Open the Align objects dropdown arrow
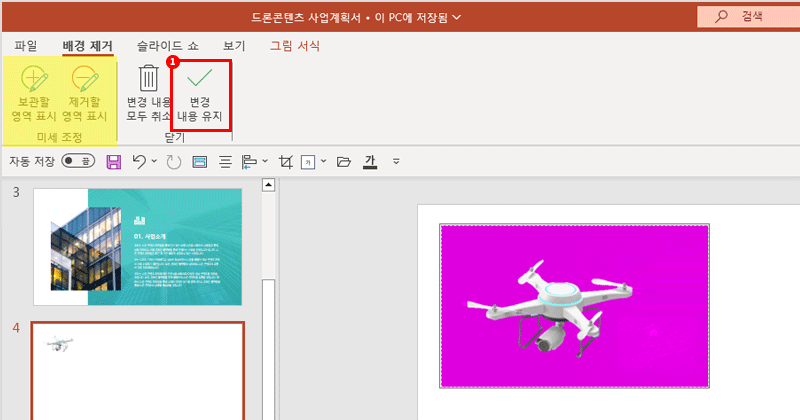Screen dimensions: 800x420 pyautogui.click(x=263, y=161)
